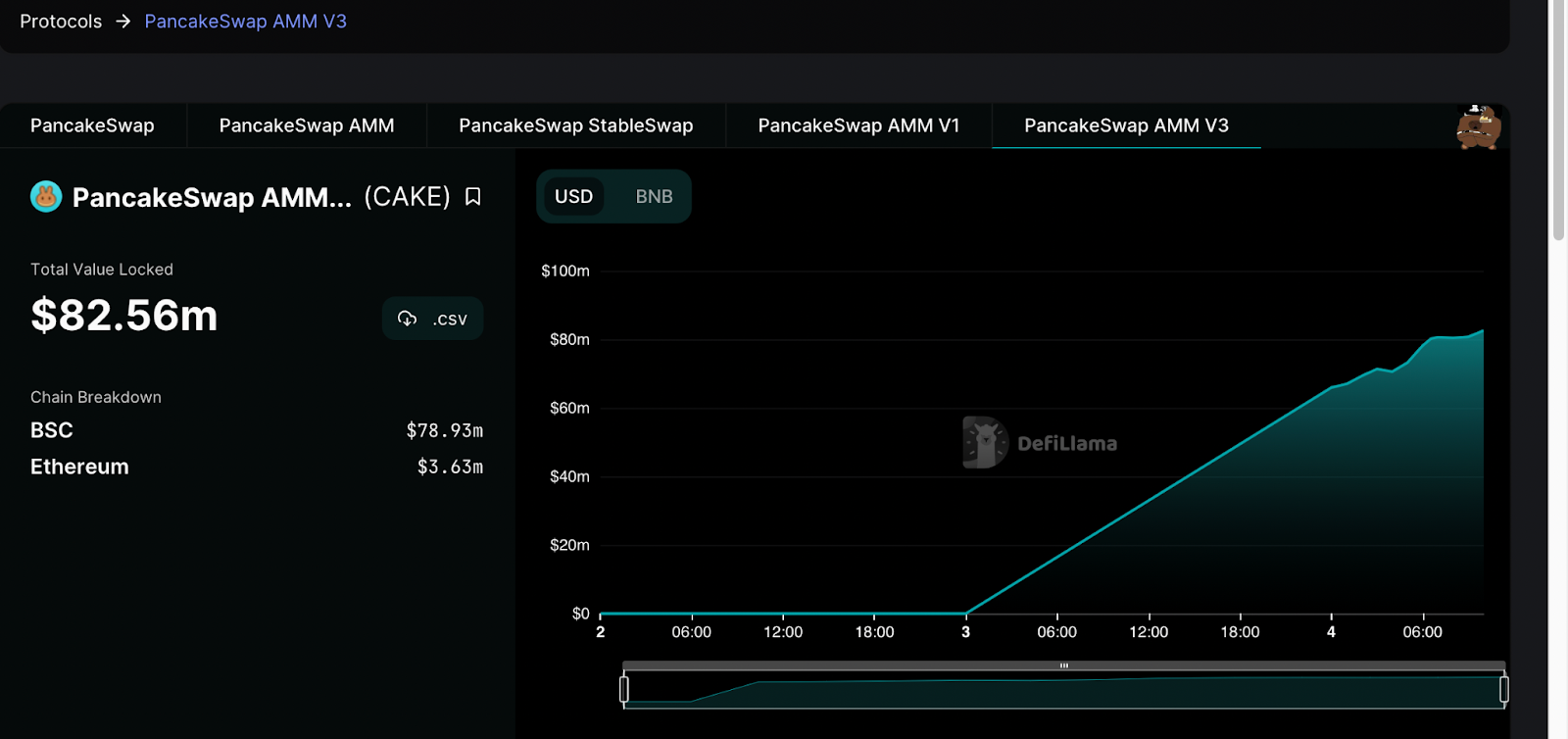Select the PancakeSwap AMM tab

coord(307,125)
